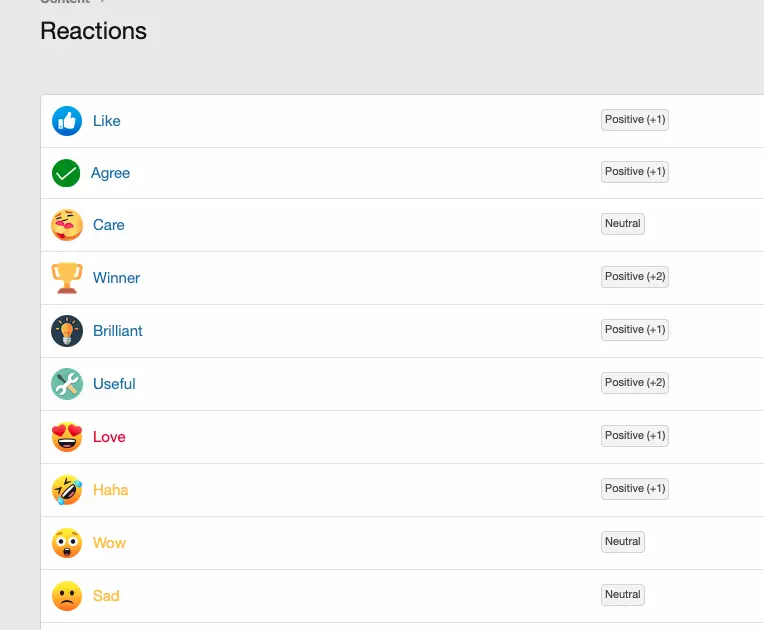Click the Positive (+2) label for Useful
764x630 pixels.
click(x=635, y=383)
